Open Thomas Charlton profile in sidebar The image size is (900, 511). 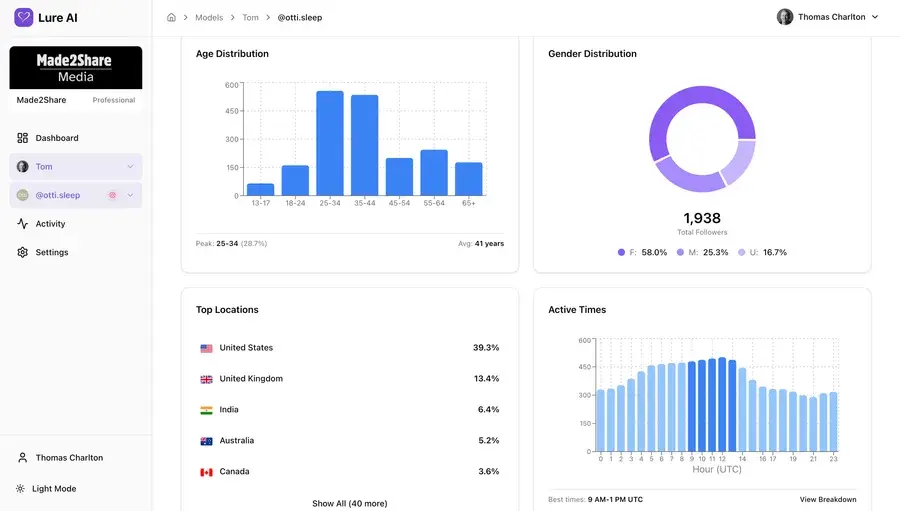pyautogui.click(x=69, y=458)
